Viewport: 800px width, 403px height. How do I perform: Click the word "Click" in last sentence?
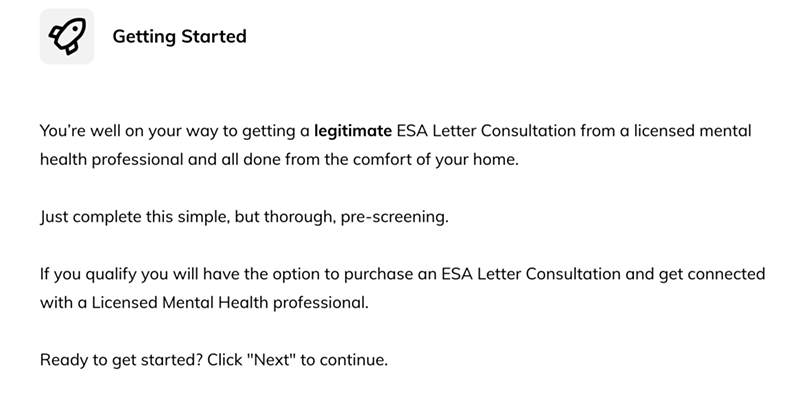tap(225, 360)
